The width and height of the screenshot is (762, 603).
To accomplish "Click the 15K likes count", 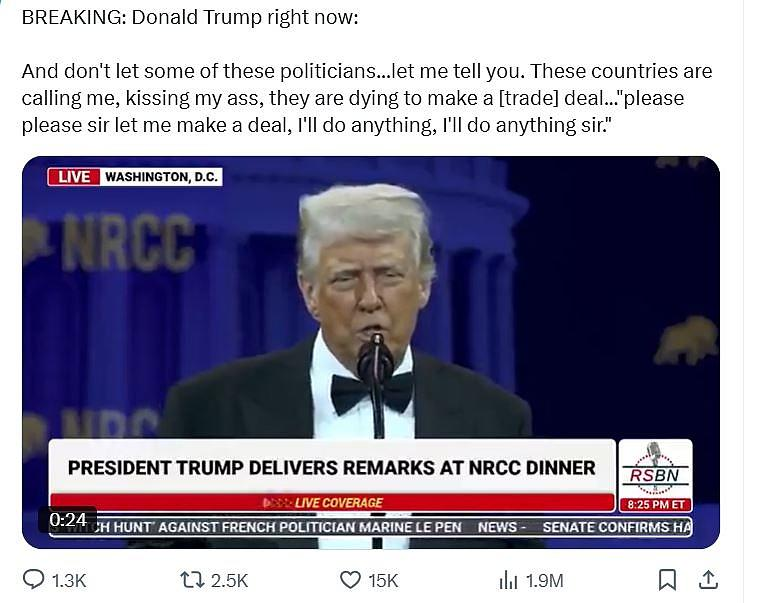I will click(x=384, y=580).
